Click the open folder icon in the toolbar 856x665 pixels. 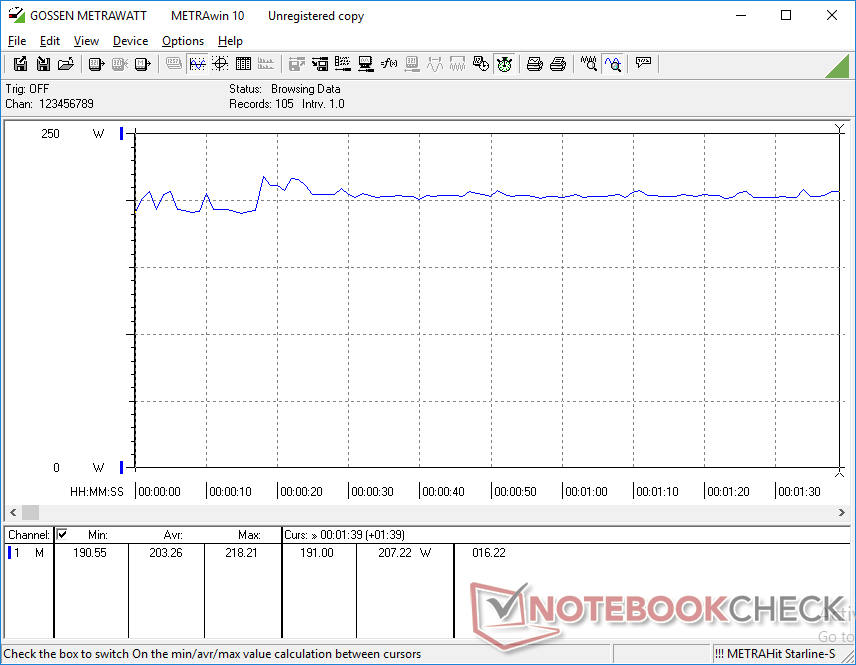point(66,64)
